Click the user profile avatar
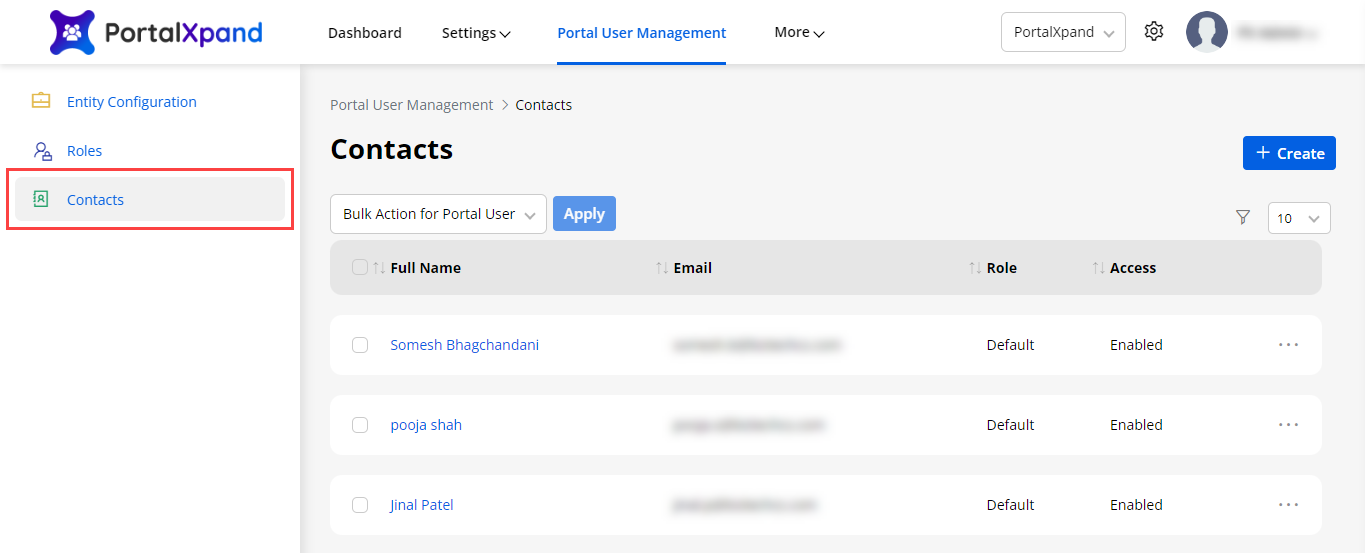 1206,32
